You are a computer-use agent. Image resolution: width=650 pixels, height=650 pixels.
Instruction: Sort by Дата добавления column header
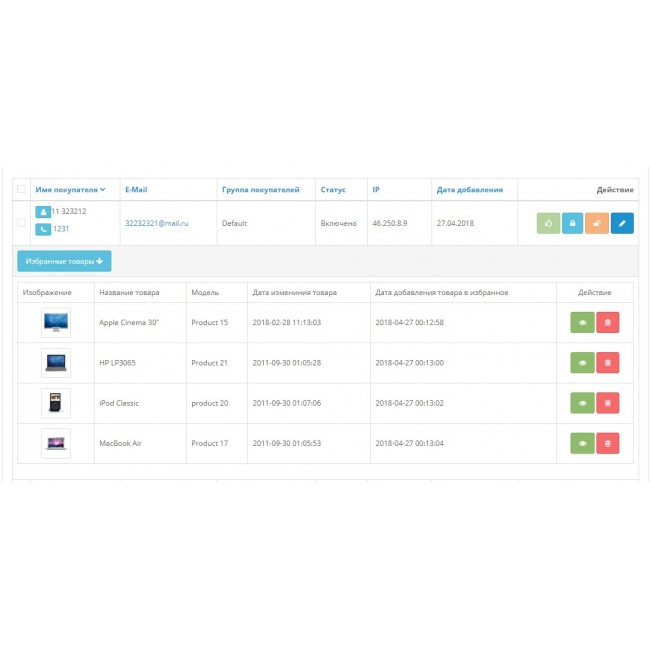coord(469,189)
